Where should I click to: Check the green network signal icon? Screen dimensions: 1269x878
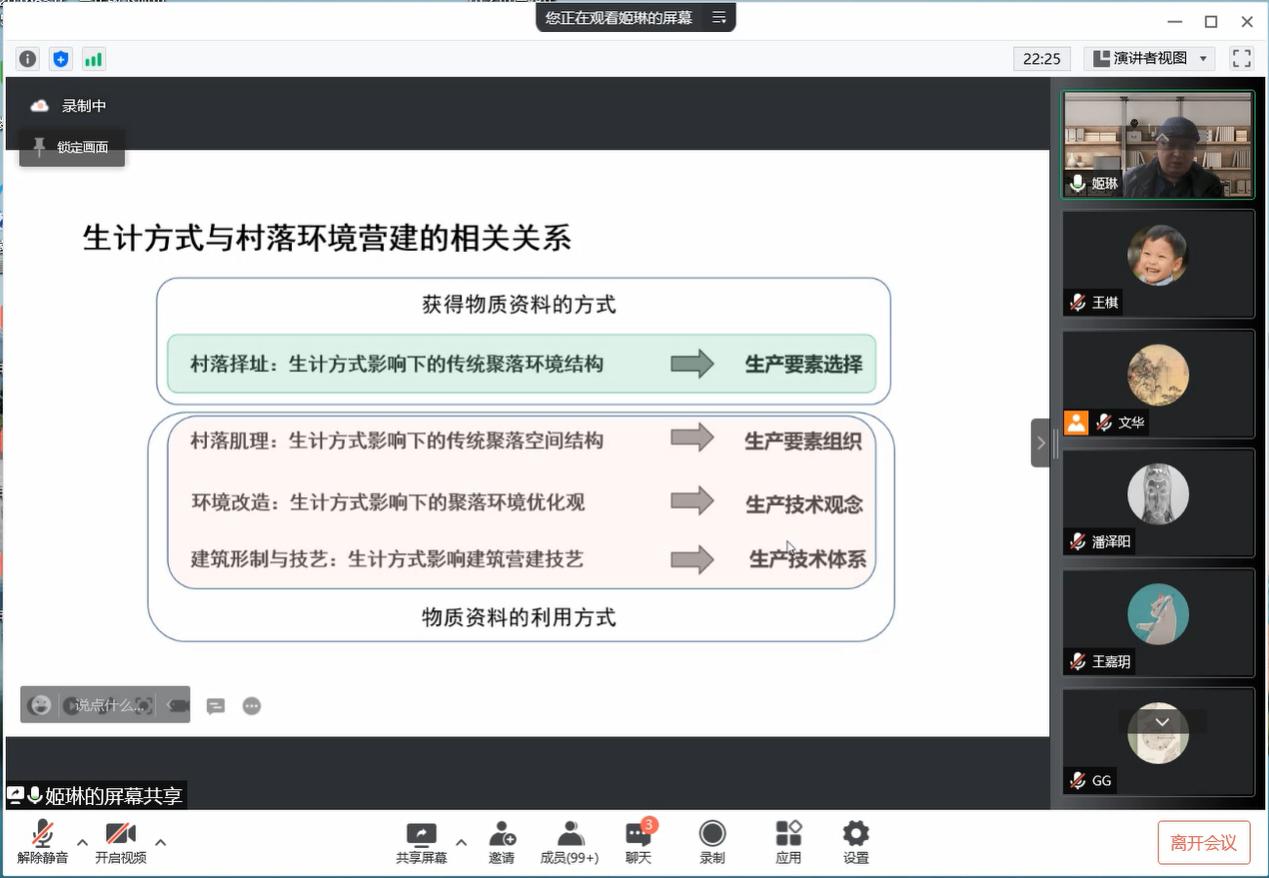coord(93,59)
